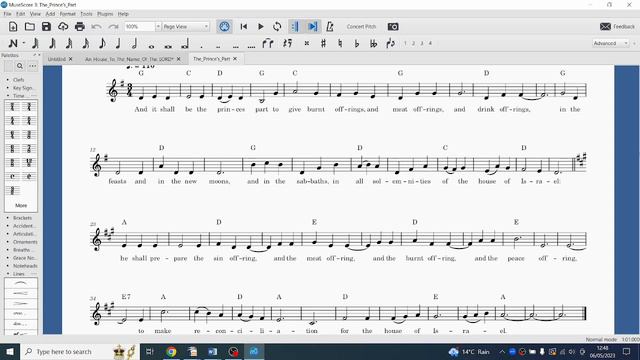This screenshot has width=640, height=360.
Task: Open the zoom level 100% dropdown
Action: 158,27
